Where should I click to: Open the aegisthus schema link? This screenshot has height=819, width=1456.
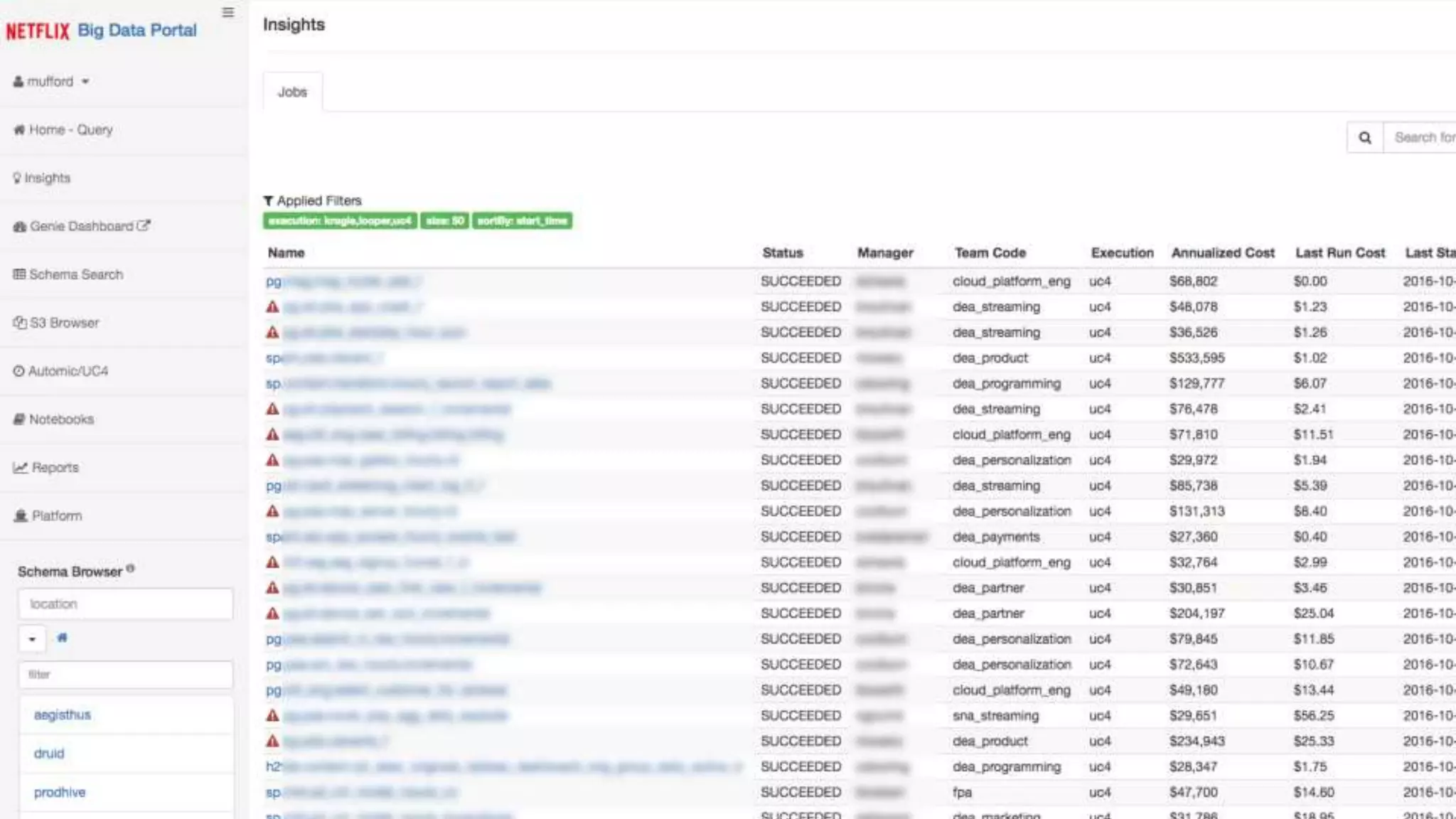63,715
